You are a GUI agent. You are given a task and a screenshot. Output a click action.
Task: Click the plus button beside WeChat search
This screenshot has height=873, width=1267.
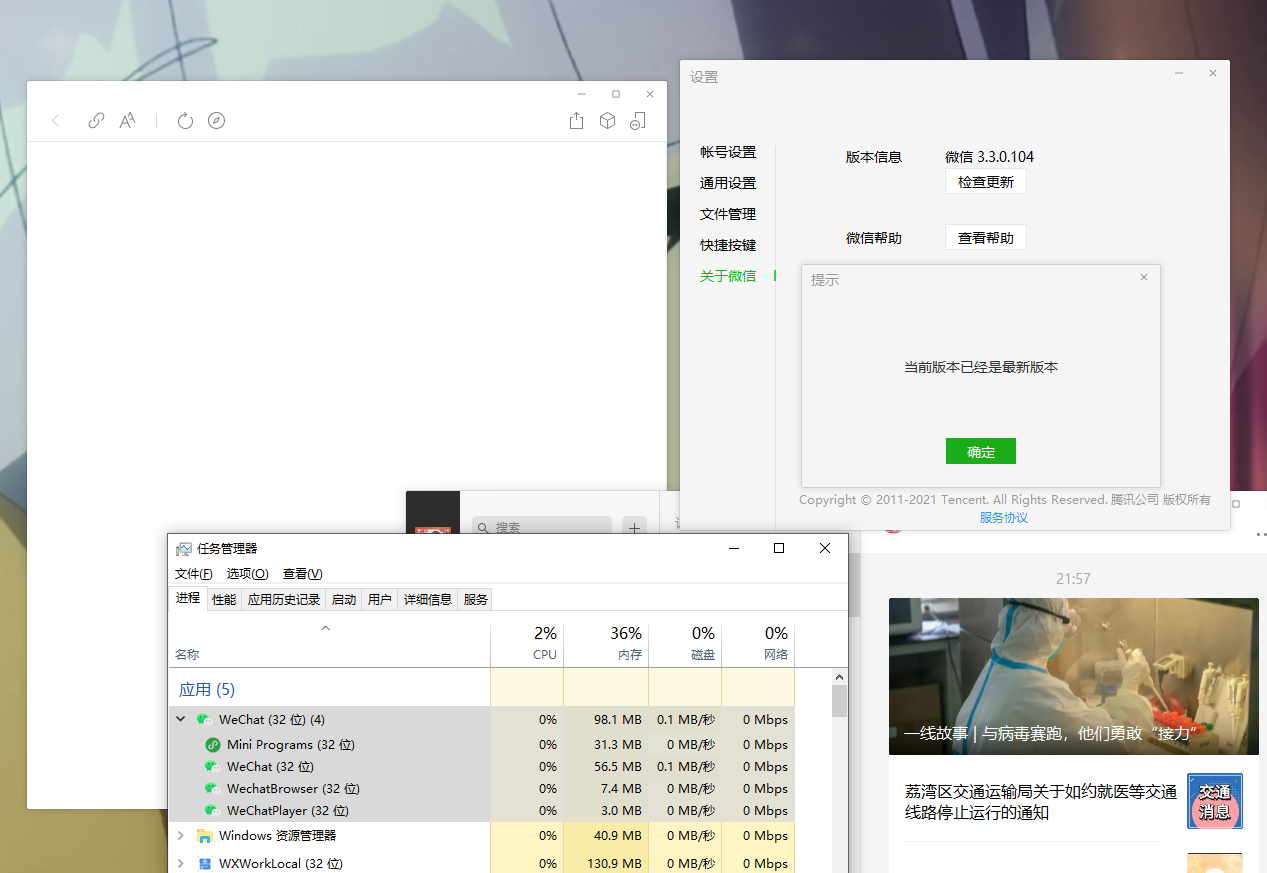tap(634, 527)
